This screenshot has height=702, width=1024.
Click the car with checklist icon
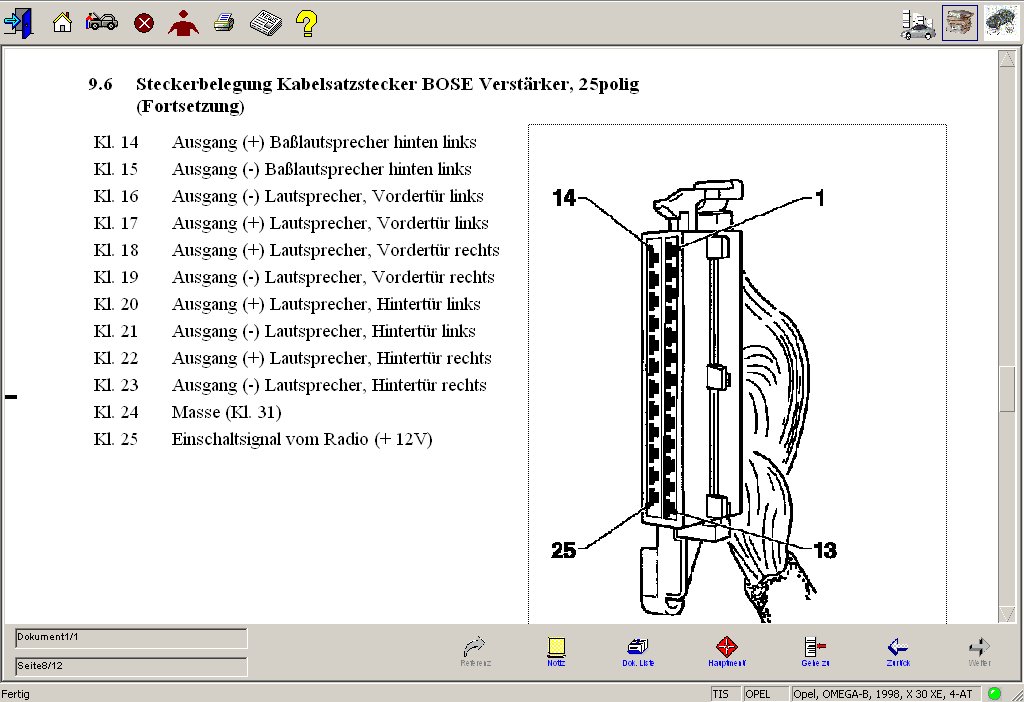click(x=918, y=23)
